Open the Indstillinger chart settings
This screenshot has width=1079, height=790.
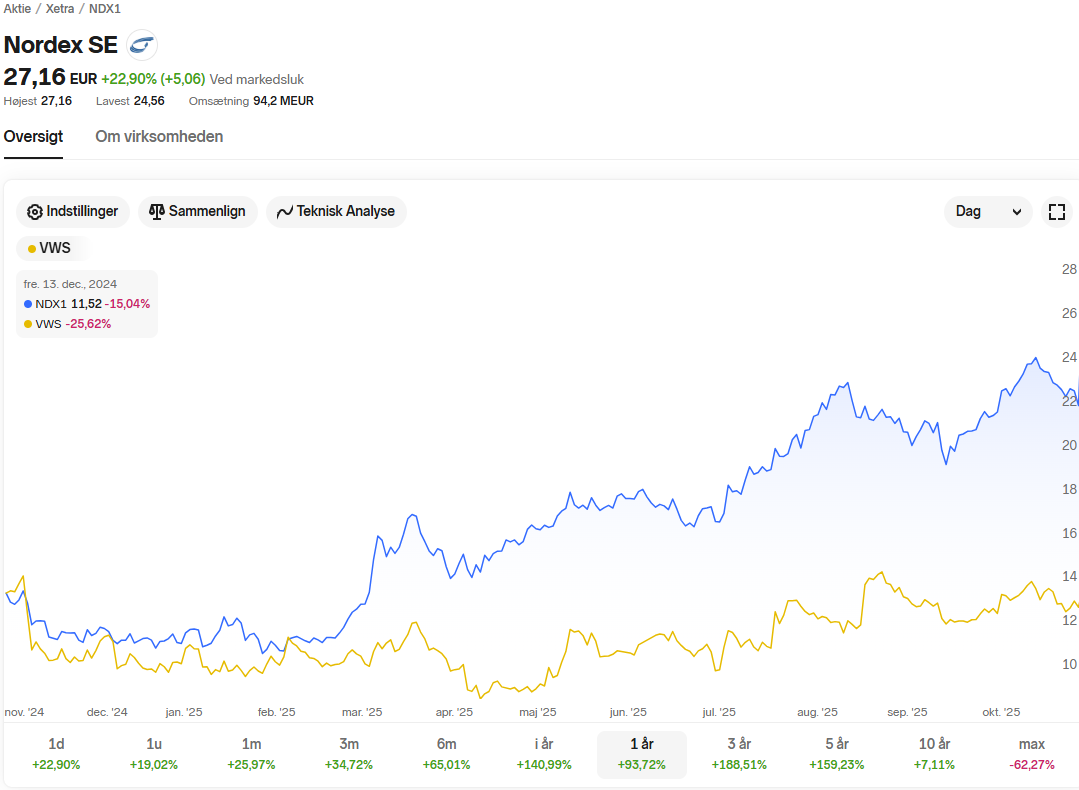coord(72,211)
